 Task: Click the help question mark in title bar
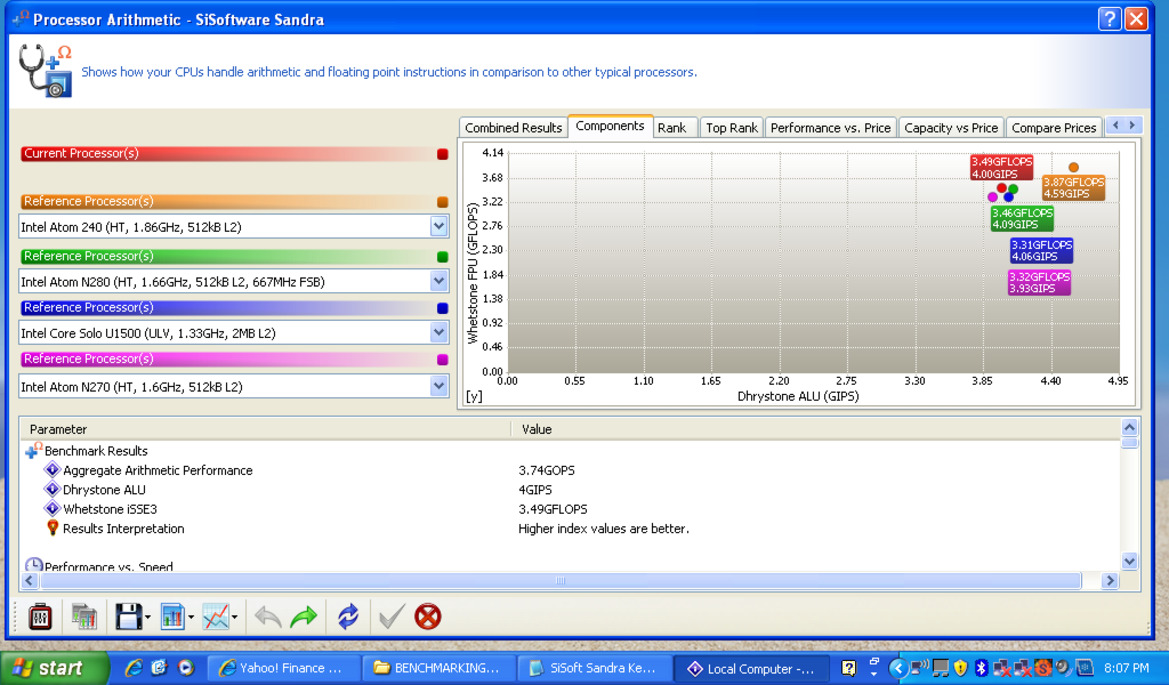coord(1109,19)
